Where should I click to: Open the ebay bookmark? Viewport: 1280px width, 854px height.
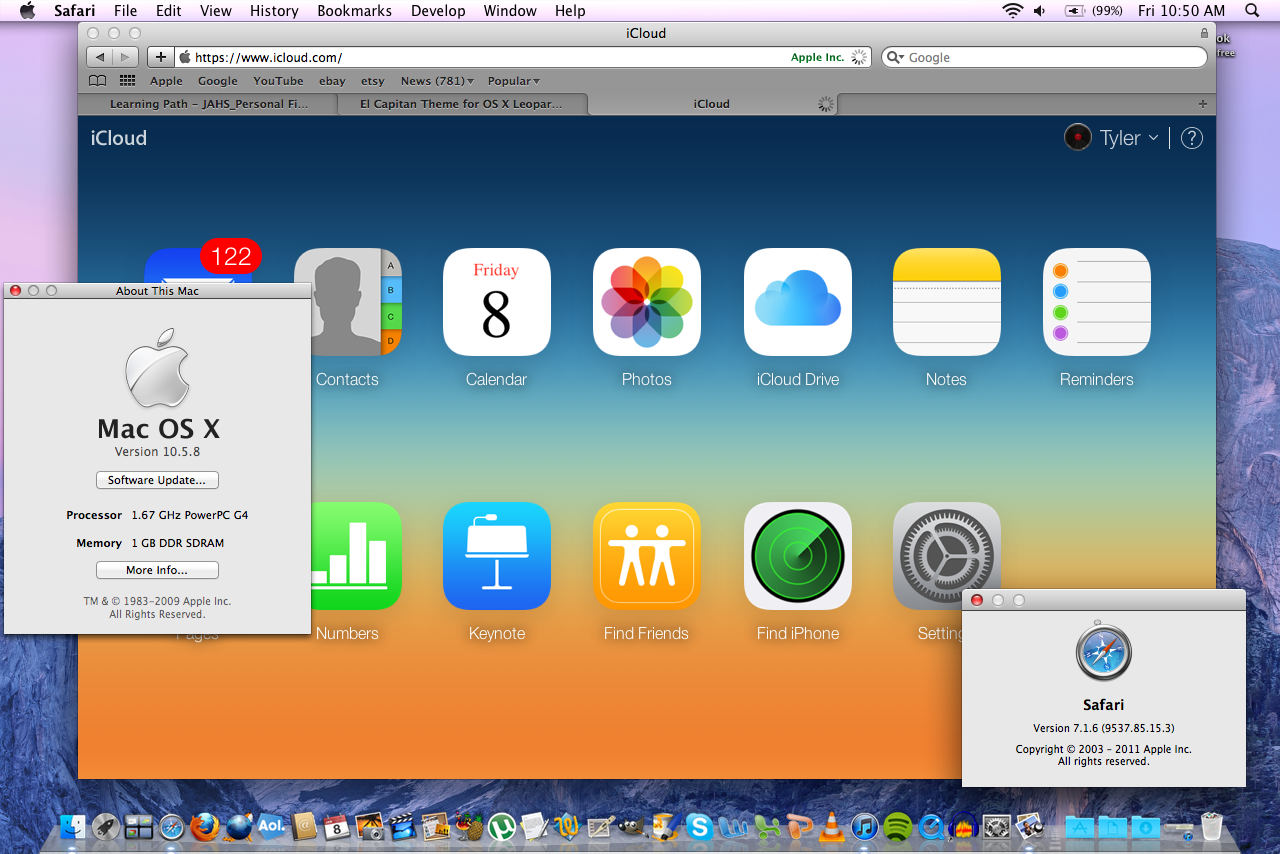(x=332, y=81)
